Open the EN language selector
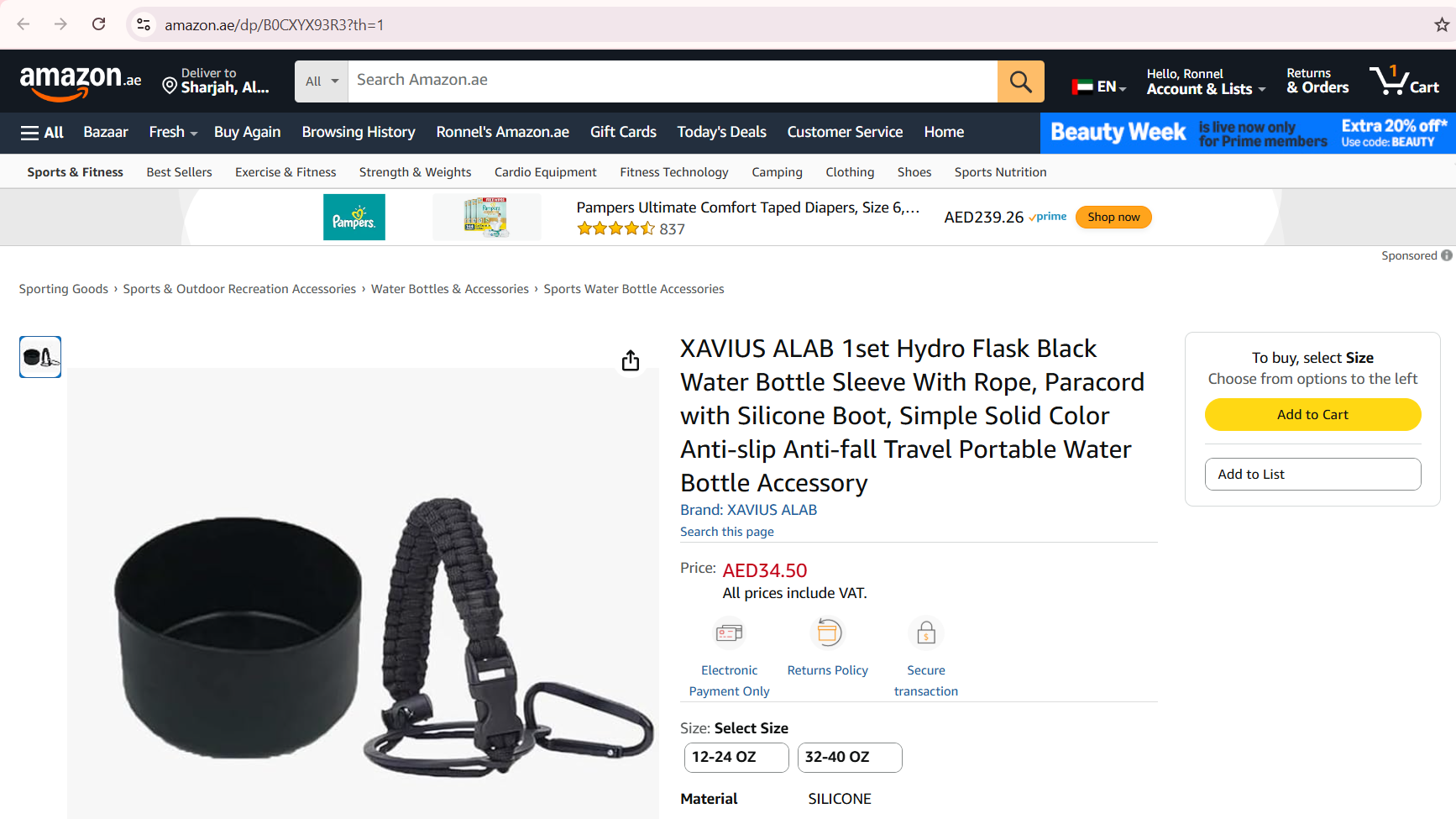 coord(1098,87)
